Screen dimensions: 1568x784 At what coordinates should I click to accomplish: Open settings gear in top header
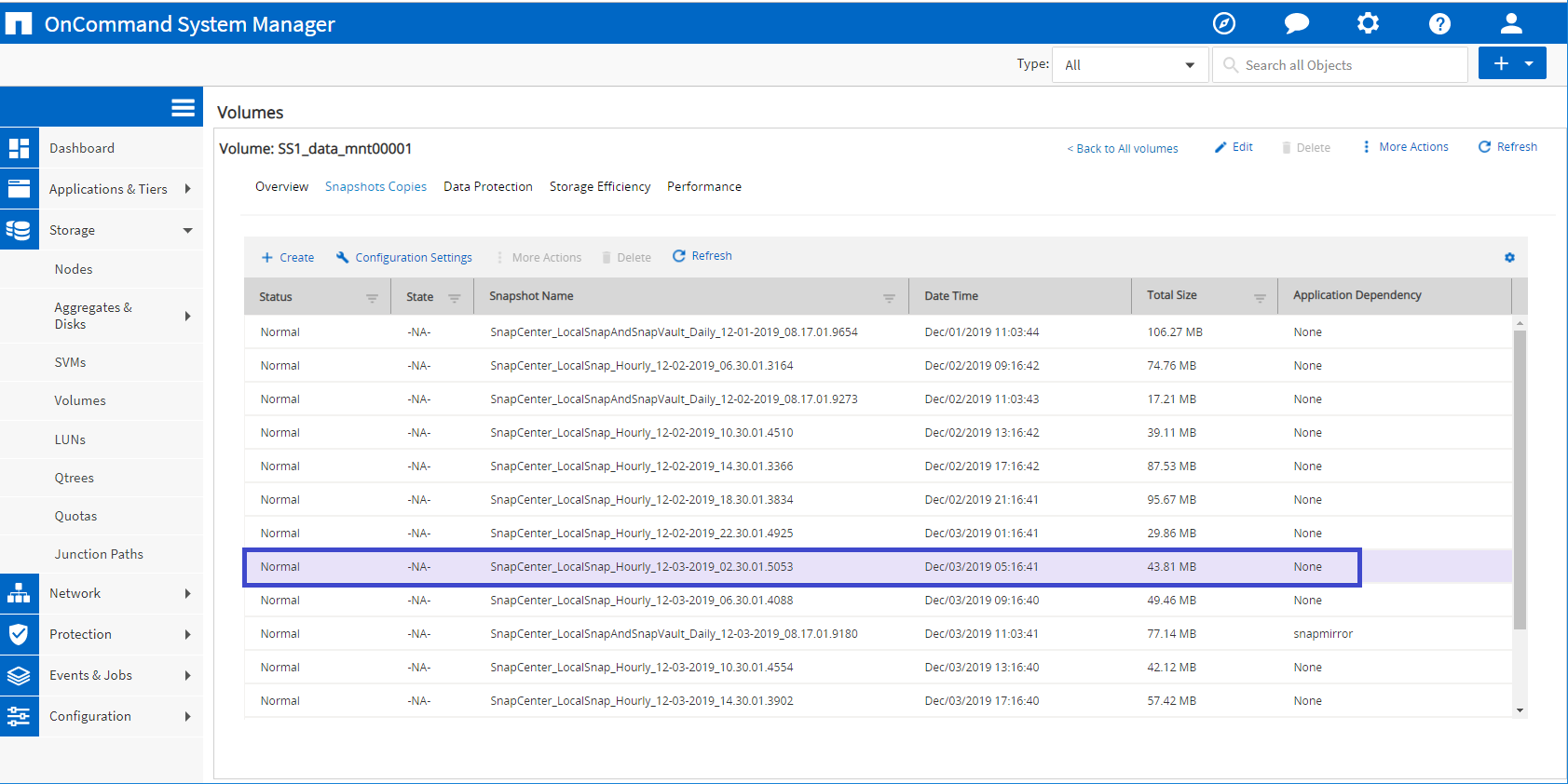pyautogui.click(x=1368, y=23)
